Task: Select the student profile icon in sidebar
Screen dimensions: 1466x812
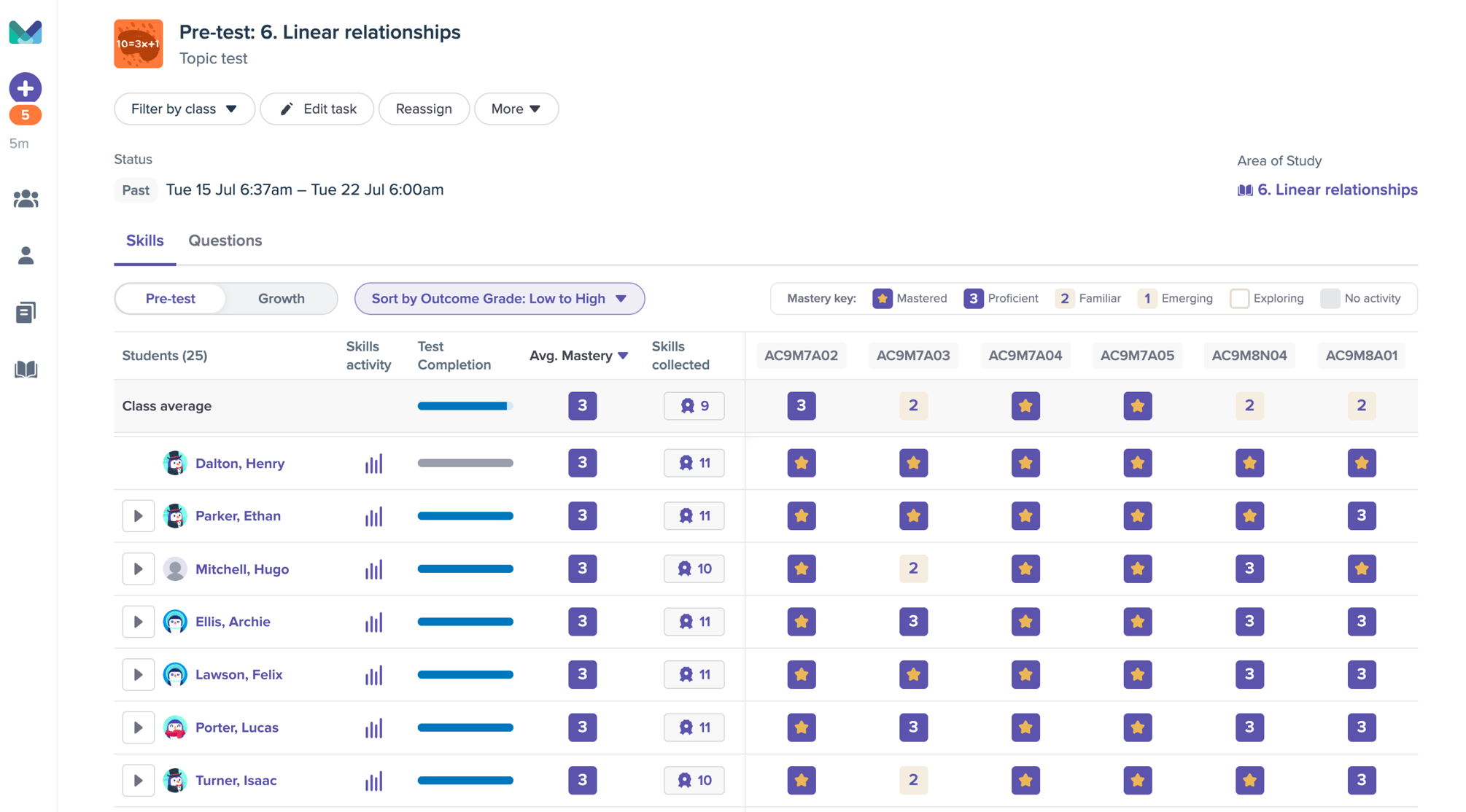Action: [25, 255]
